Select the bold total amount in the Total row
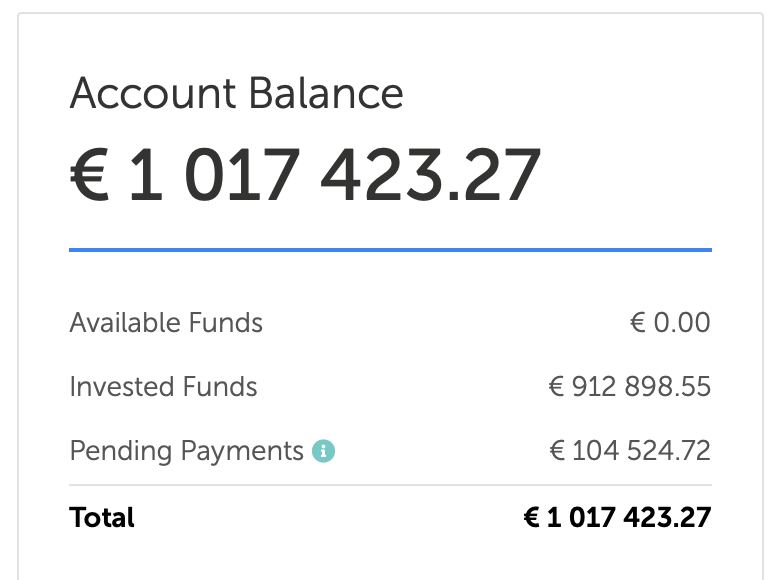This screenshot has width=778, height=580. pyautogui.click(x=617, y=517)
